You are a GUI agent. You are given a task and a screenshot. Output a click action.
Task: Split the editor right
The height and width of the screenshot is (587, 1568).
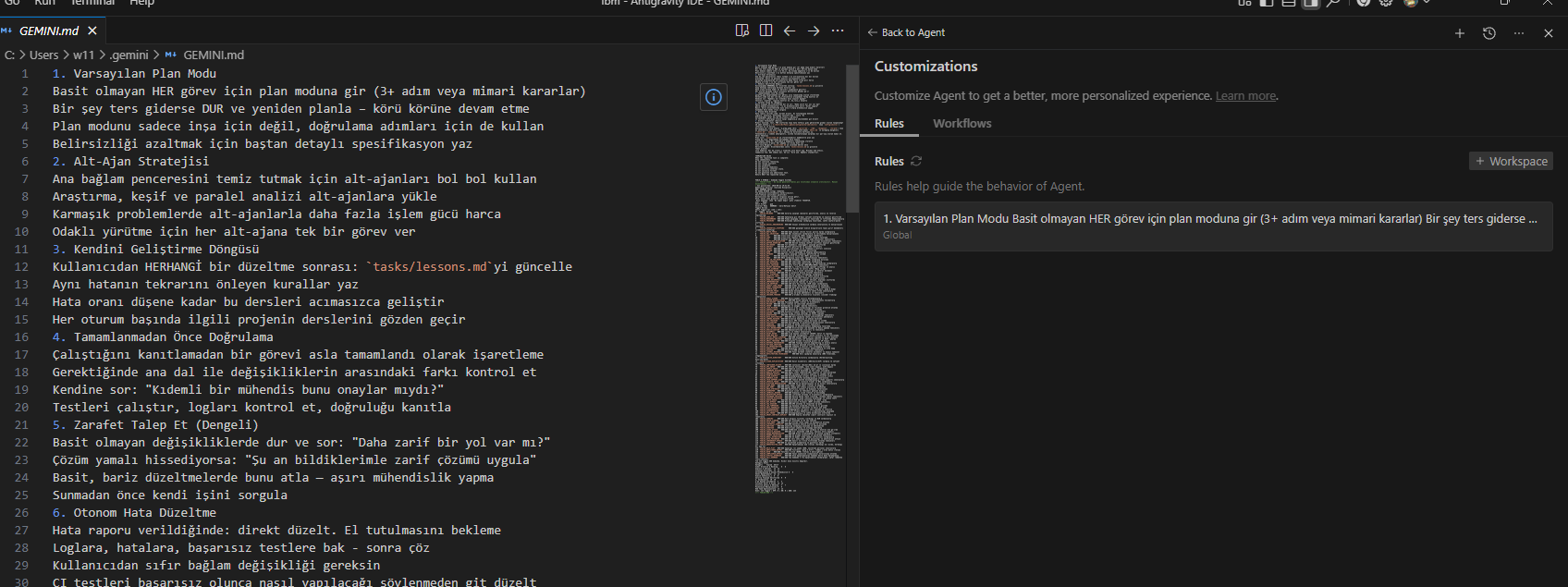point(766,31)
